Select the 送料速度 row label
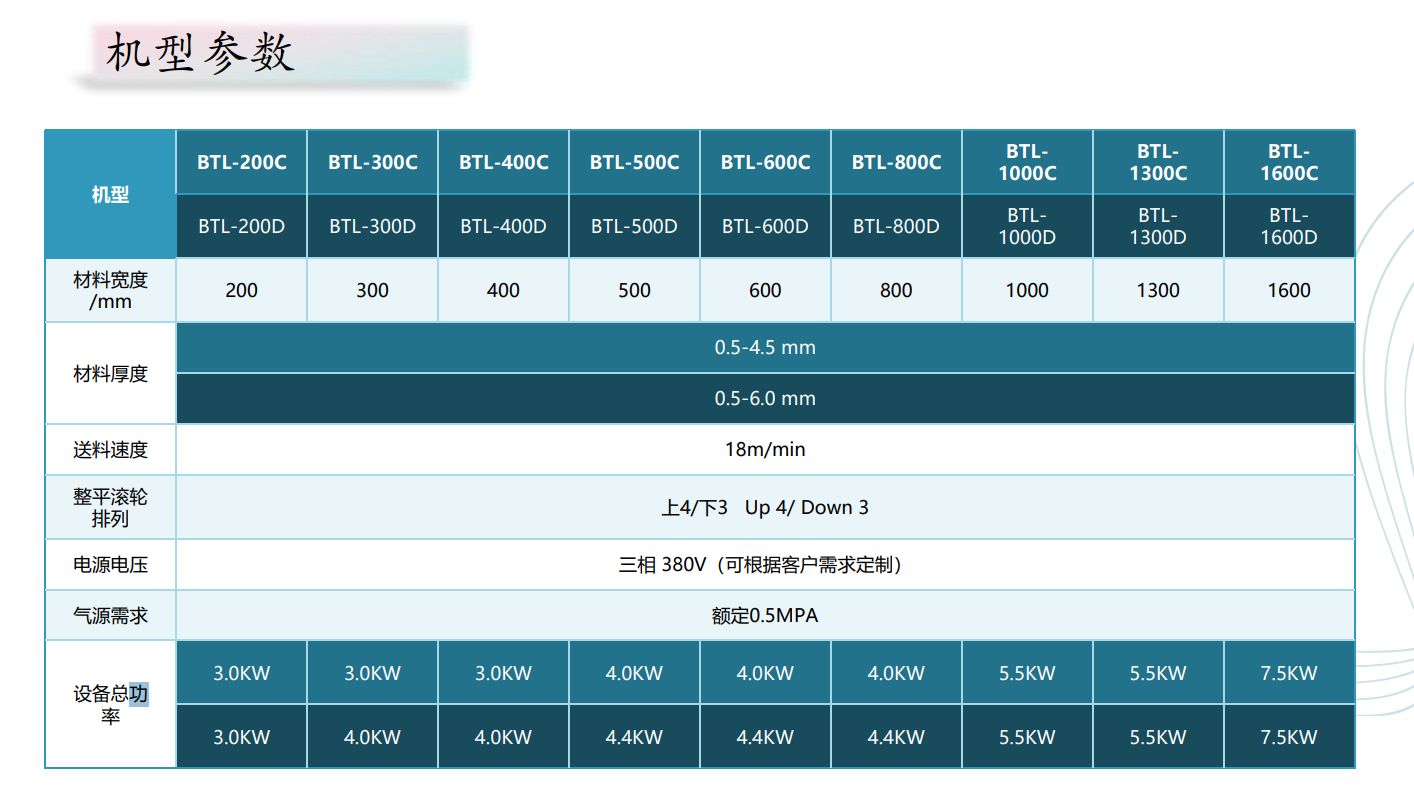The image size is (1414, 806). 110,450
